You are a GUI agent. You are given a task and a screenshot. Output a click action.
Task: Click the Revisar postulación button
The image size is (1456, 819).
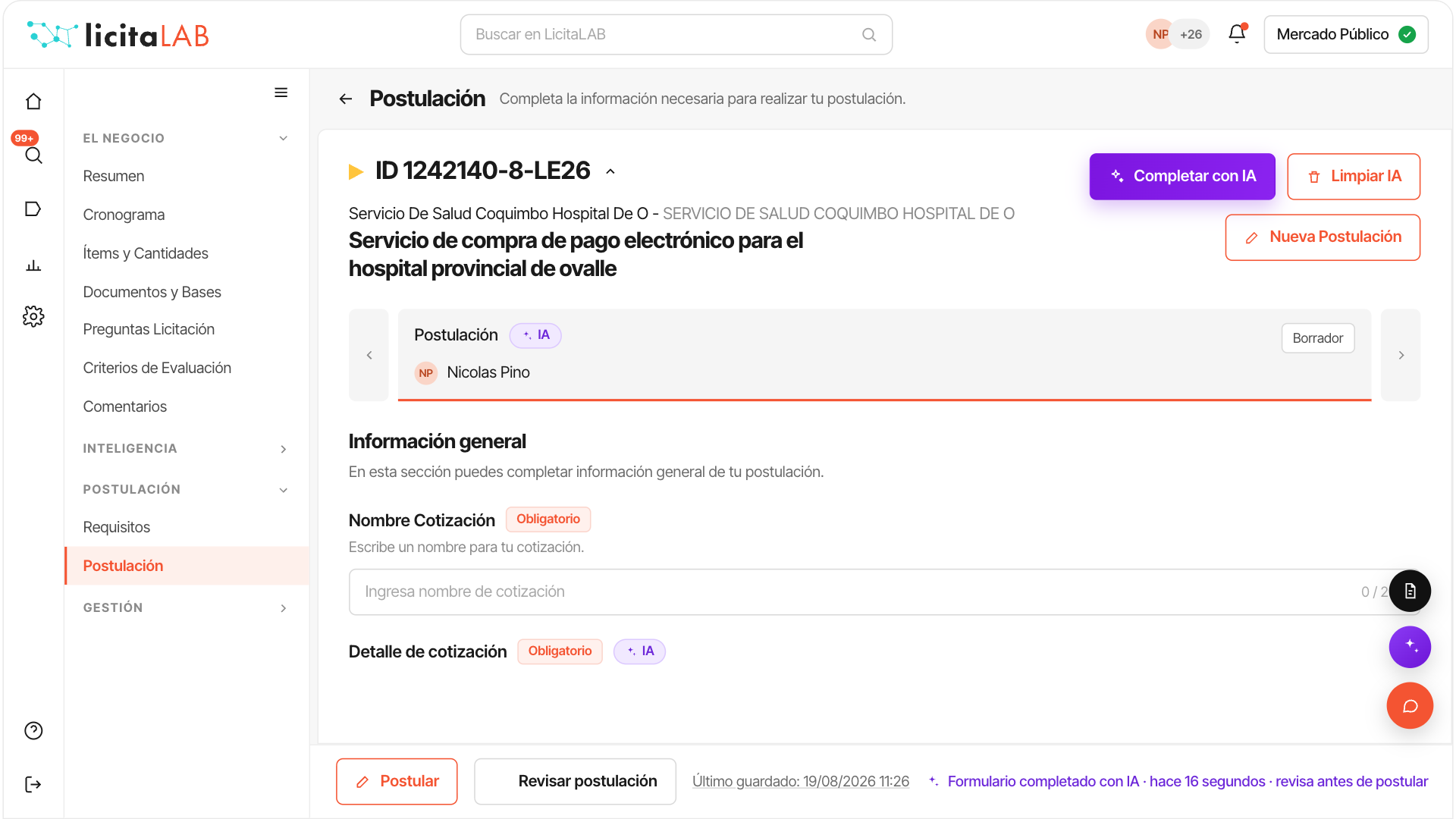pos(575,781)
